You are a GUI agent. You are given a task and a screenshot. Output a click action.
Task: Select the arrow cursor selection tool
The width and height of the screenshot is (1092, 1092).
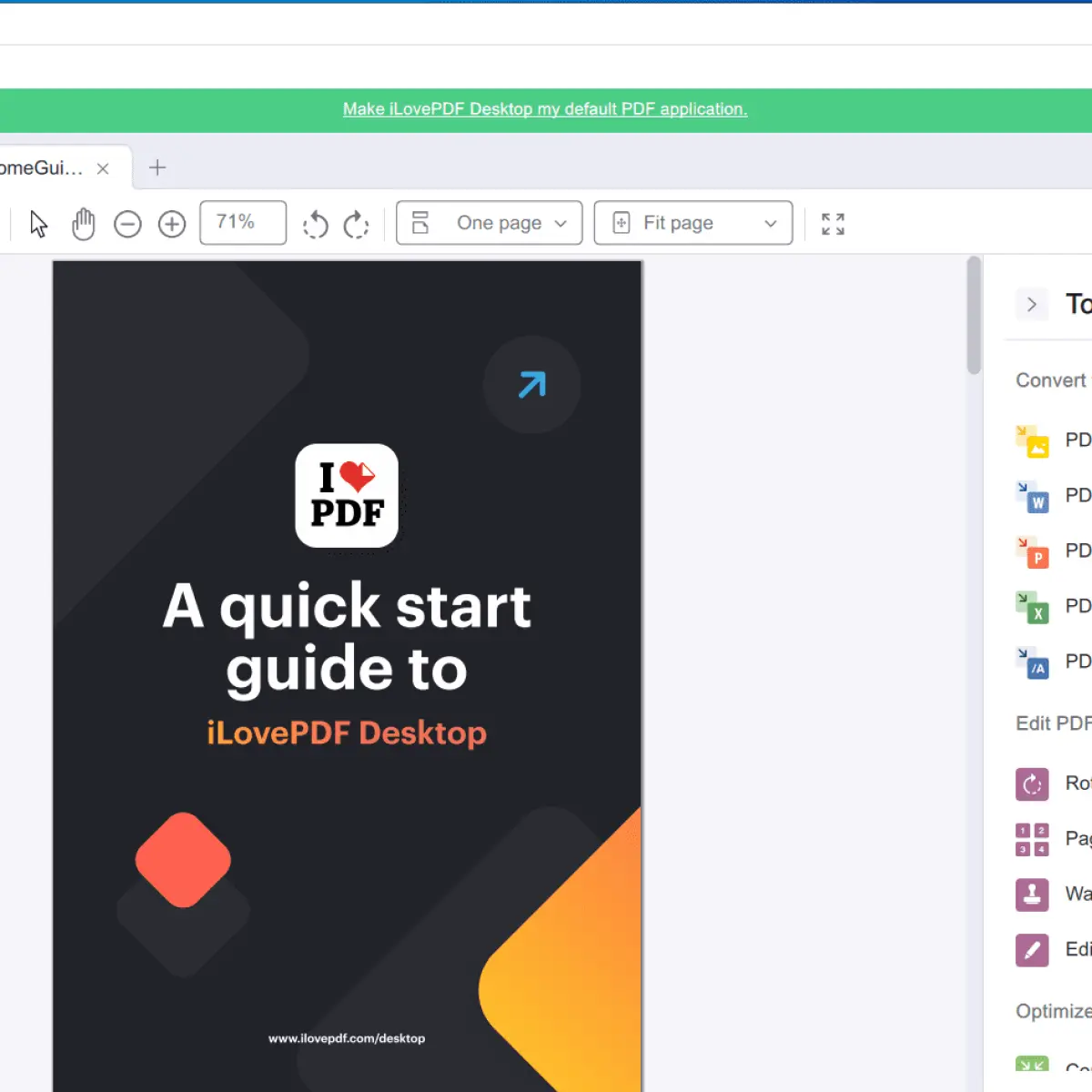pyautogui.click(x=38, y=223)
